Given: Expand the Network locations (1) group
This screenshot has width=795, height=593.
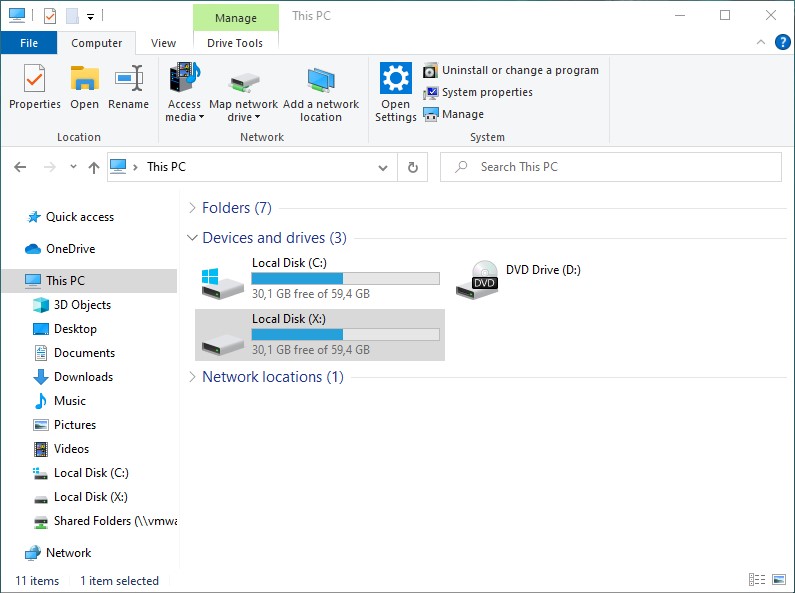Looking at the screenshot, I should (192, 377).
